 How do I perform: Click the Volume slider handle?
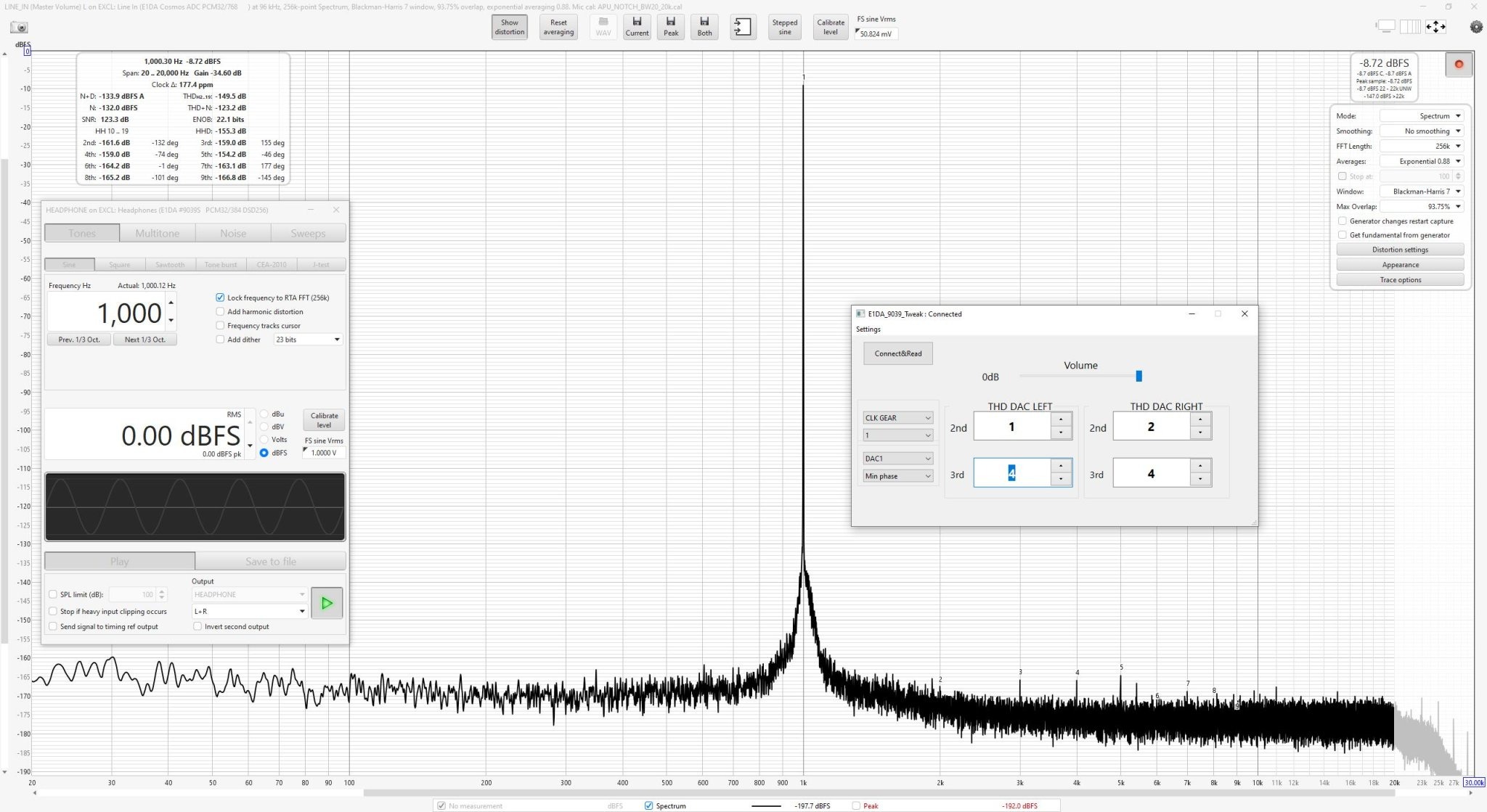click(x=1138, y=376)
